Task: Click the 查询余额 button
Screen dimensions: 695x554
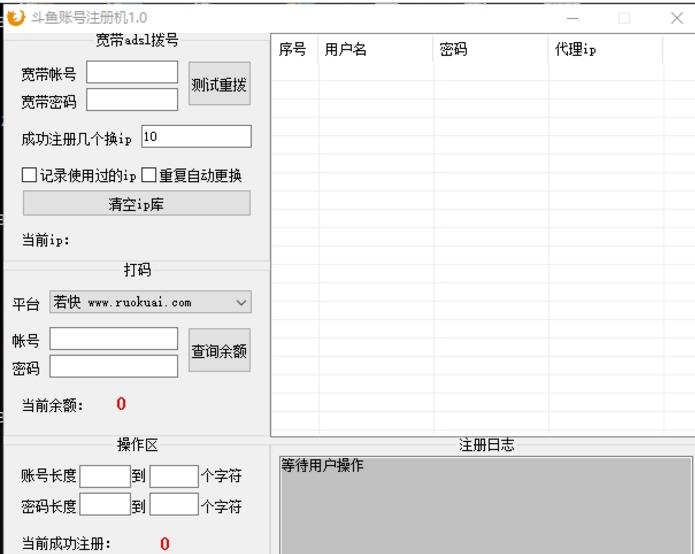Action: click(219, 350)
